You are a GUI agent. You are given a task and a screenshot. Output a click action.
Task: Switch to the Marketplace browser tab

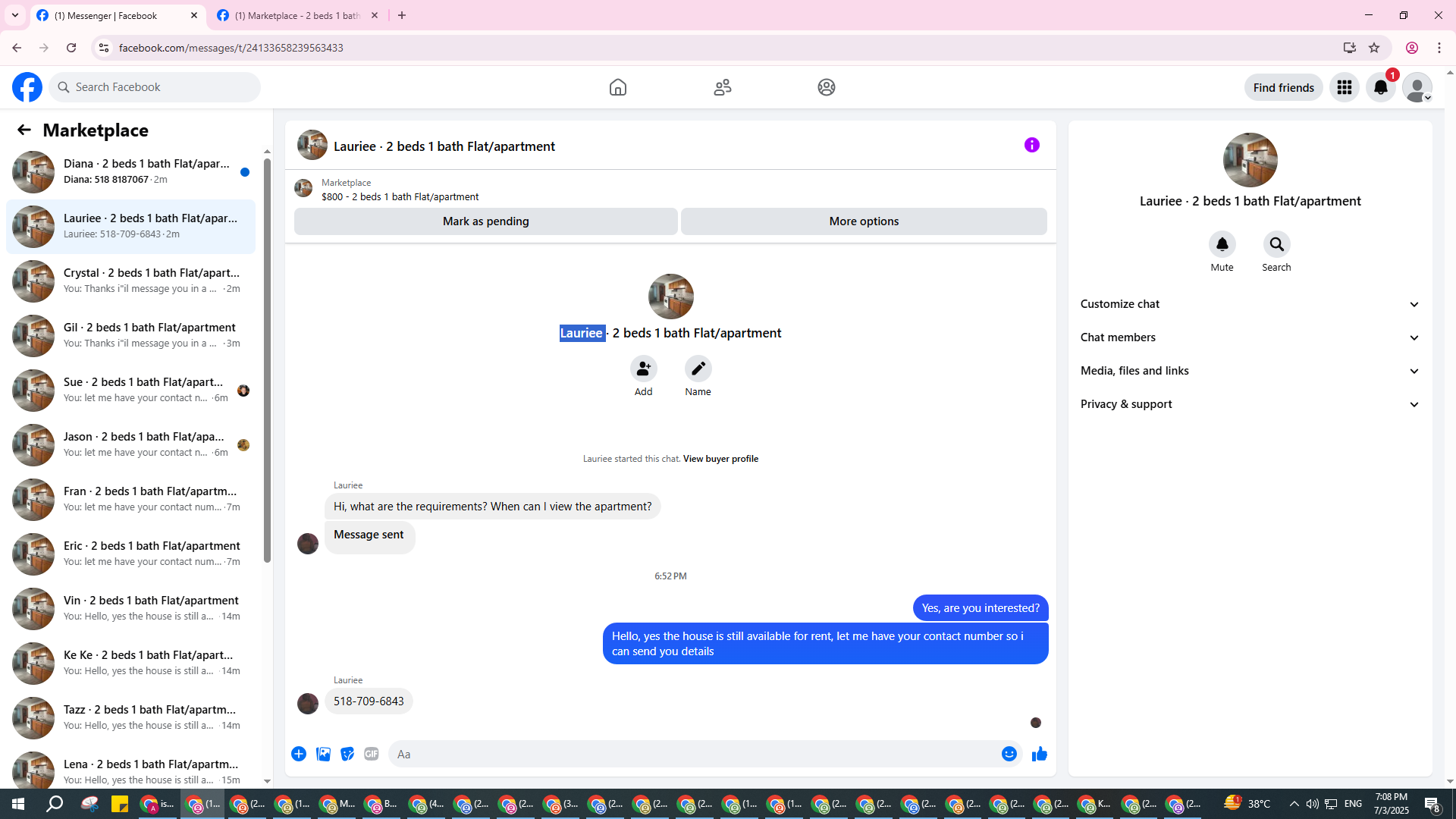[297, 15]
